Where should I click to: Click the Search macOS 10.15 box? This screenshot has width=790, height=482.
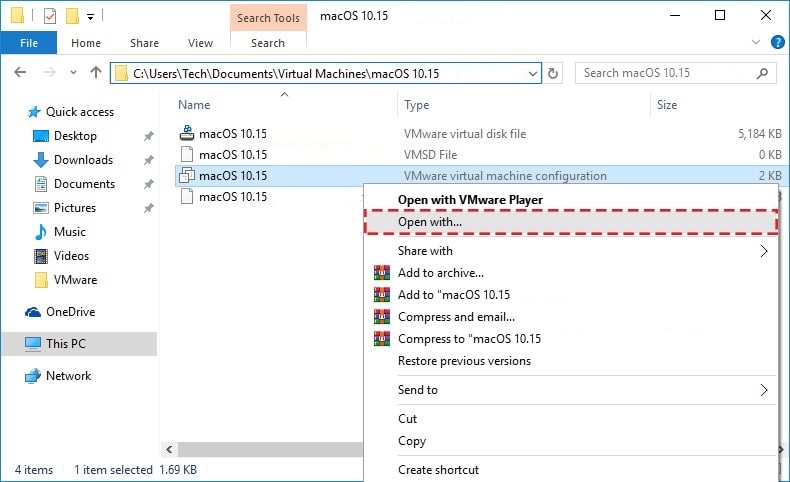point(675,73)
